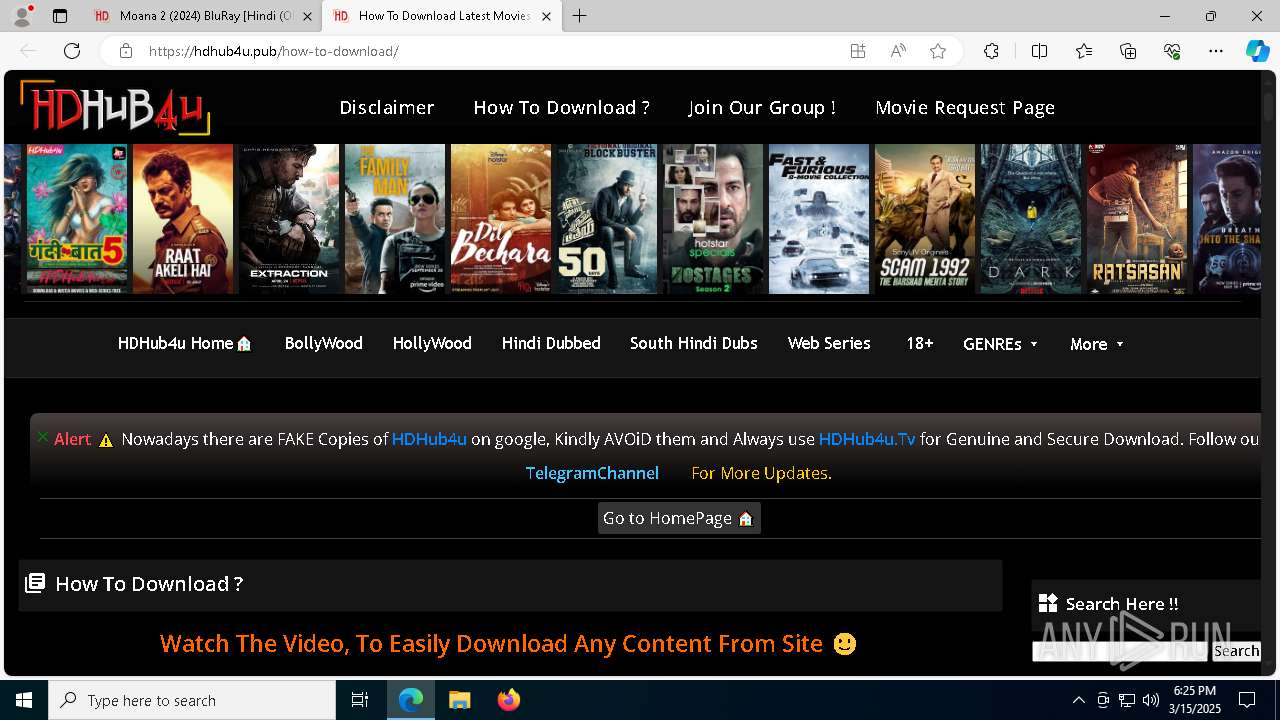Open Browser essentials heart icon

click(x=1172, y=51)
